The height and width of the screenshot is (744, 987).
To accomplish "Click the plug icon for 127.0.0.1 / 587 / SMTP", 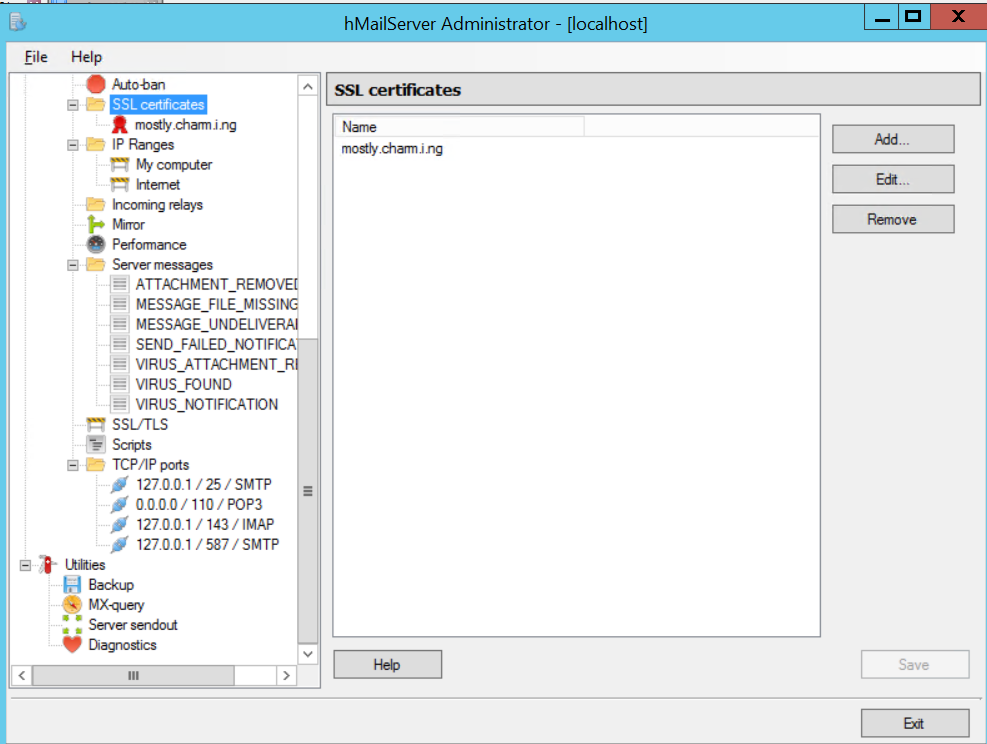I will [x=120, y=545].
